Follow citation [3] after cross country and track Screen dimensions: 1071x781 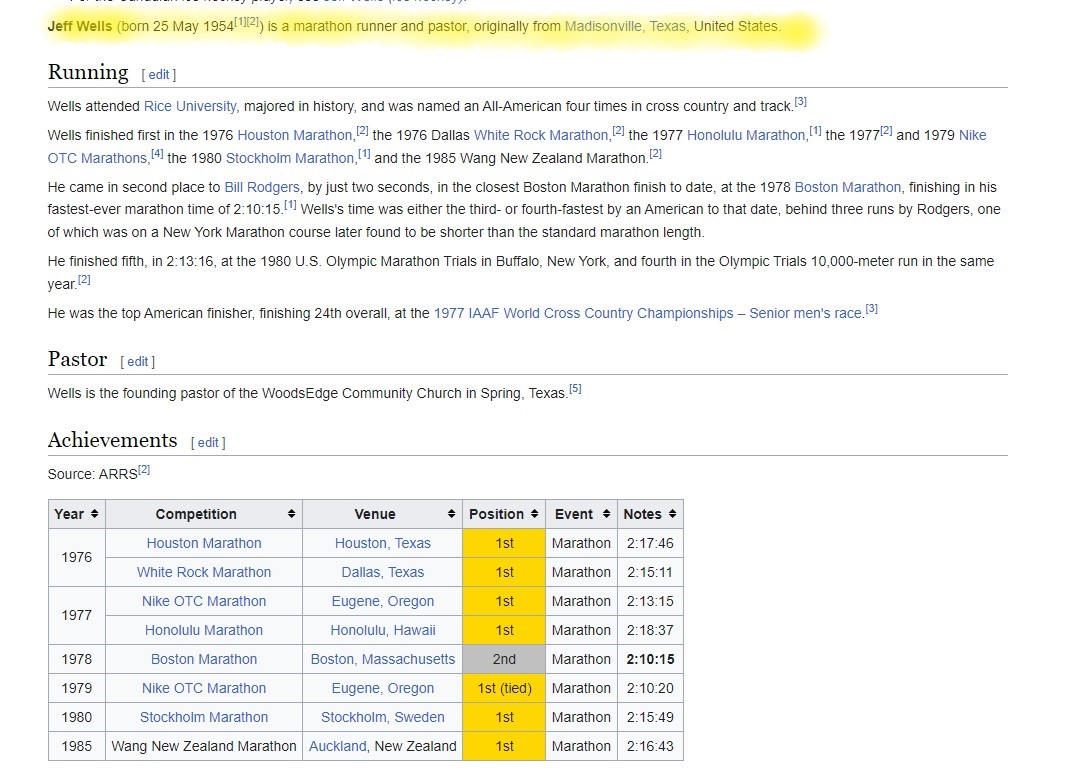(x=801, y=102)
